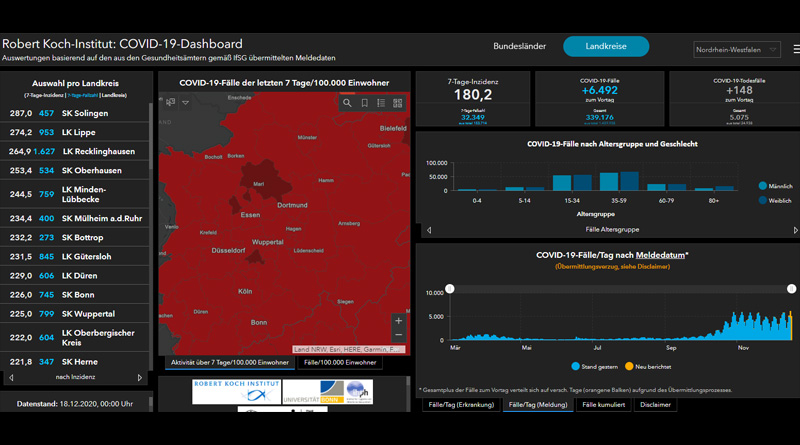Select SK Bottrop row
The image size is (800, 445).
pyautogui.click(x=74, y=238)
